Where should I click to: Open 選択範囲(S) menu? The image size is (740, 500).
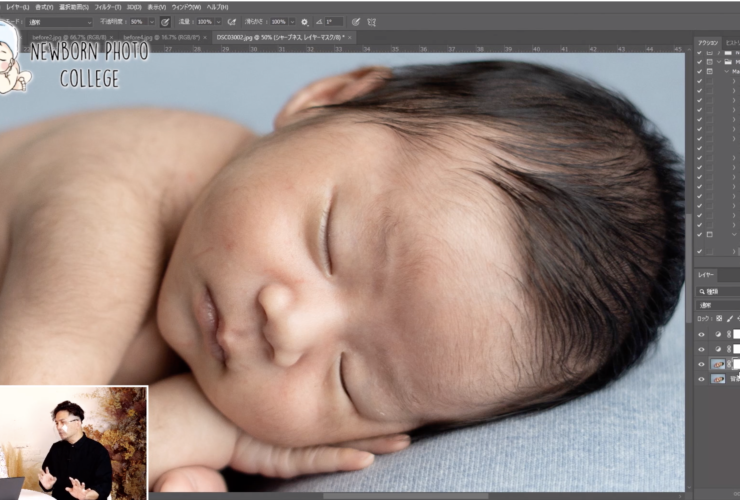(x=74, y=7)
